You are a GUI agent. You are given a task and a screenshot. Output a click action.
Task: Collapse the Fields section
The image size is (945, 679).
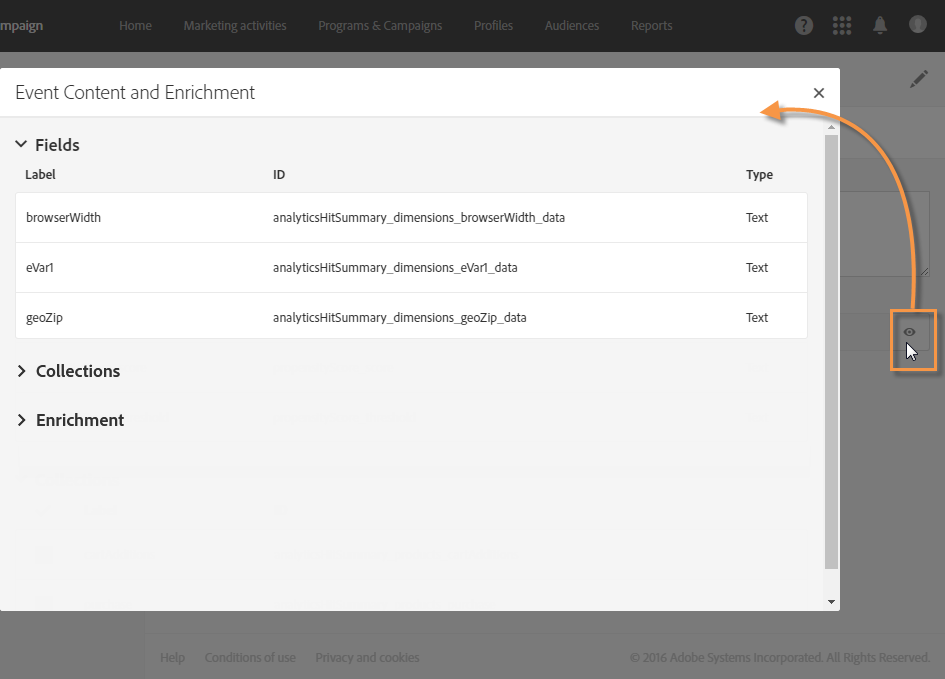(x=21, y=144)
